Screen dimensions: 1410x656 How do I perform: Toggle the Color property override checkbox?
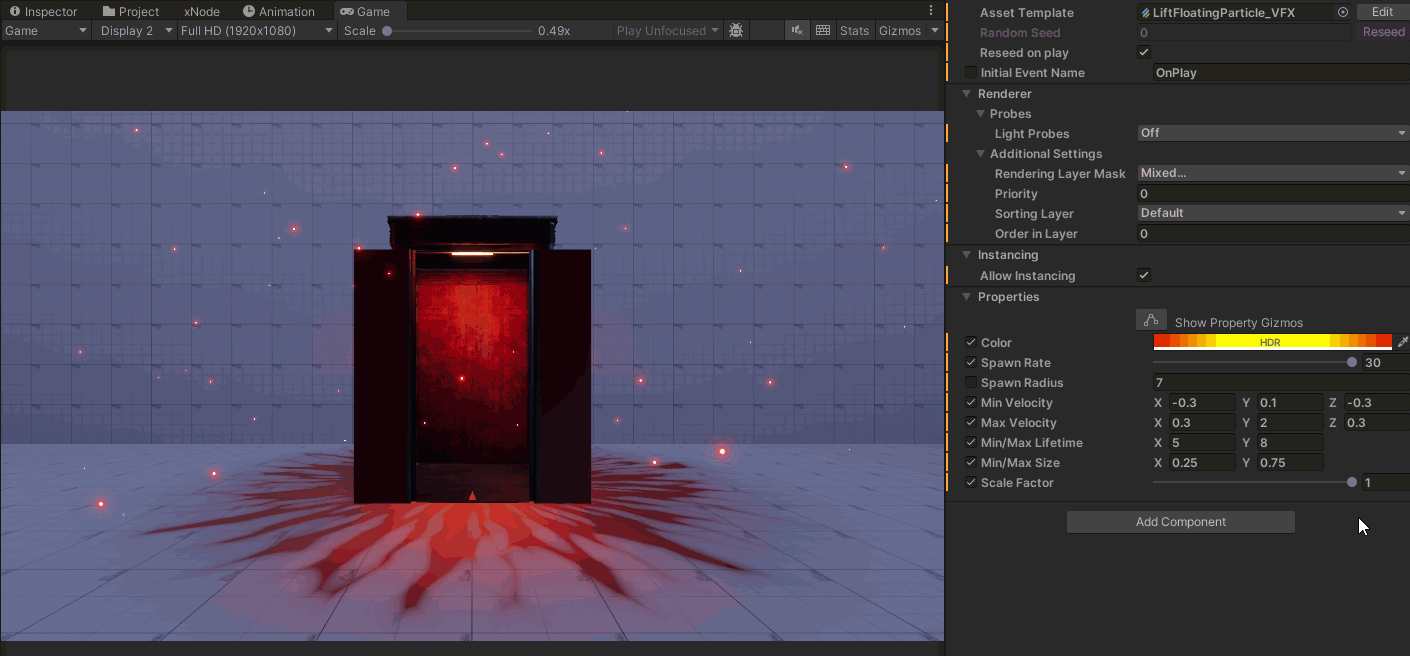point(971,342)
